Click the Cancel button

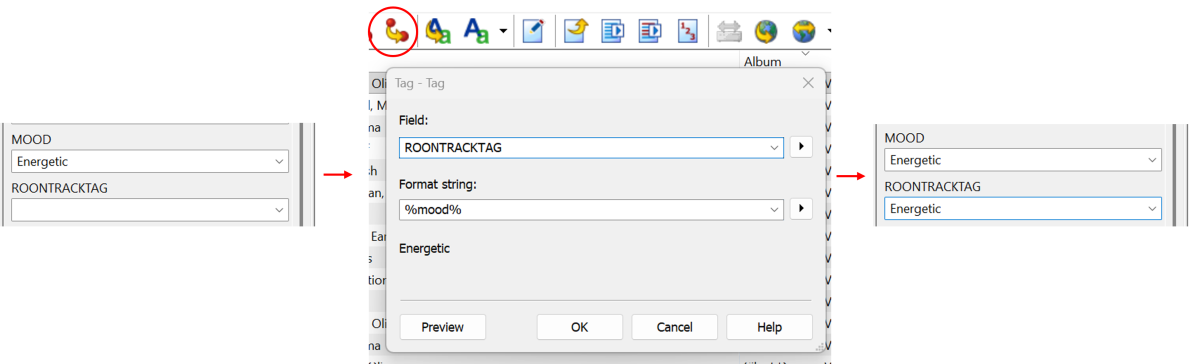[675, 327]
